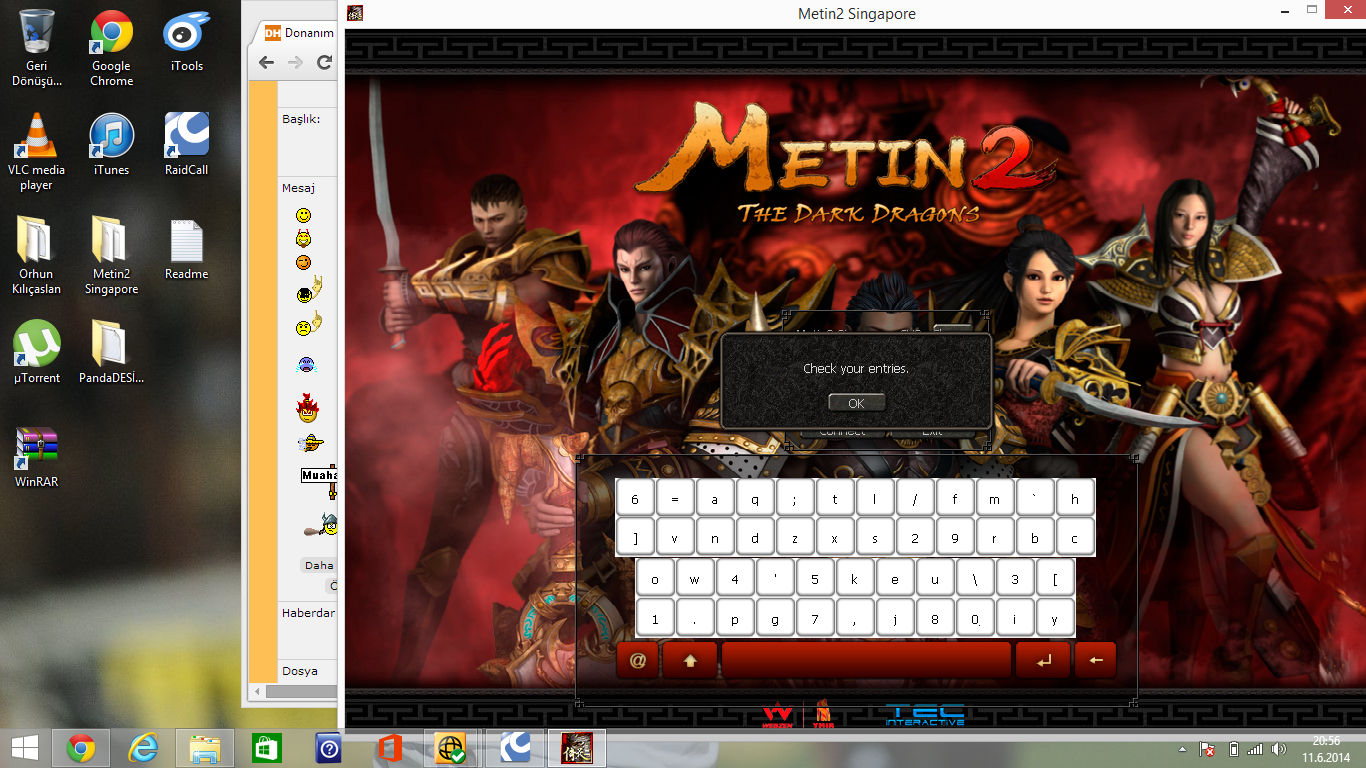Insert the flaming crowned emoticon in forum editor
Image resolution: width=1366 pixels, height=768 pixels.
(x=306, y=408)
